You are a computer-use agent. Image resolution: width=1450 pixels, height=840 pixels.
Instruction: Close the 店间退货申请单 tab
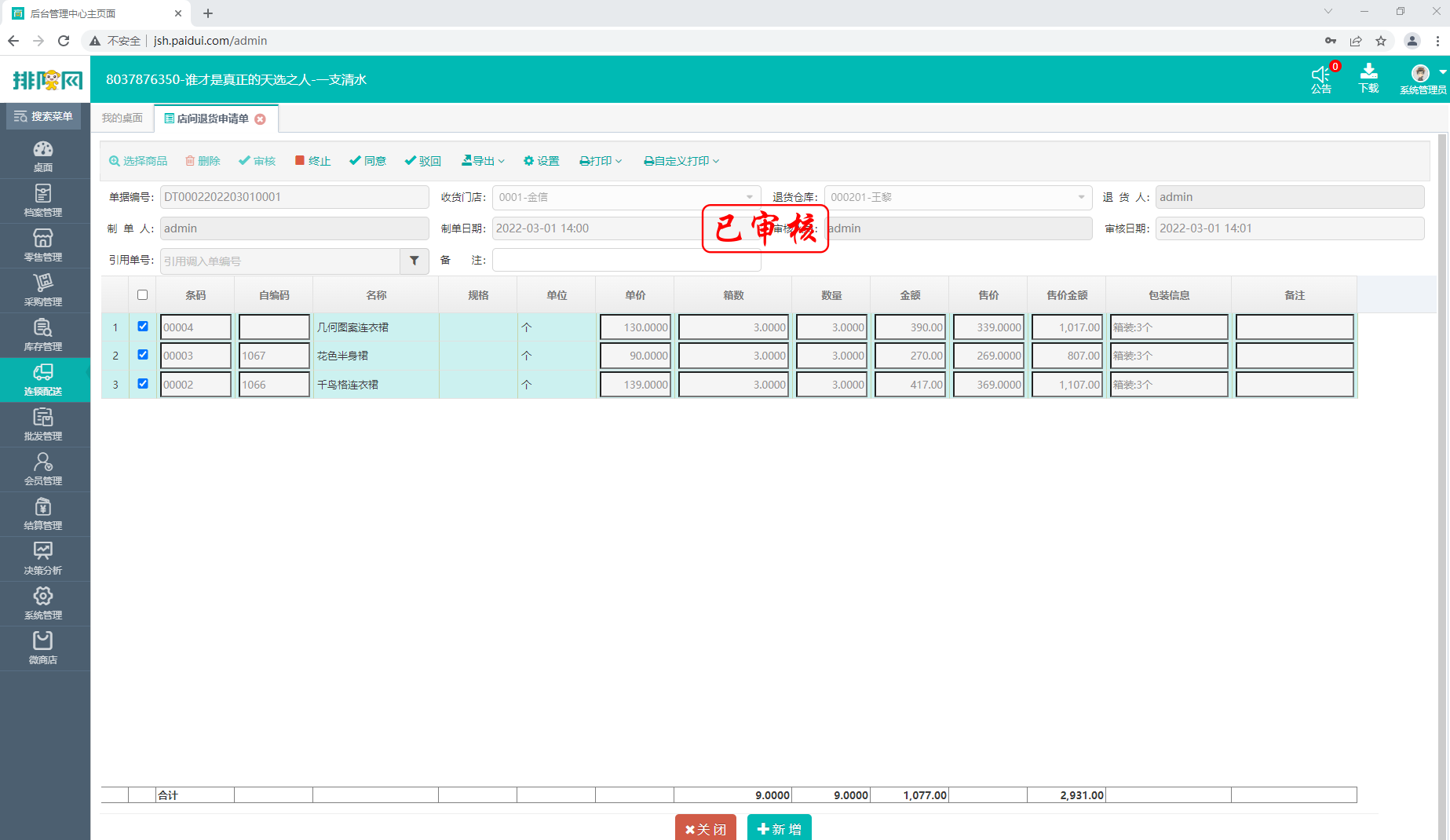(x=261, y=119)
